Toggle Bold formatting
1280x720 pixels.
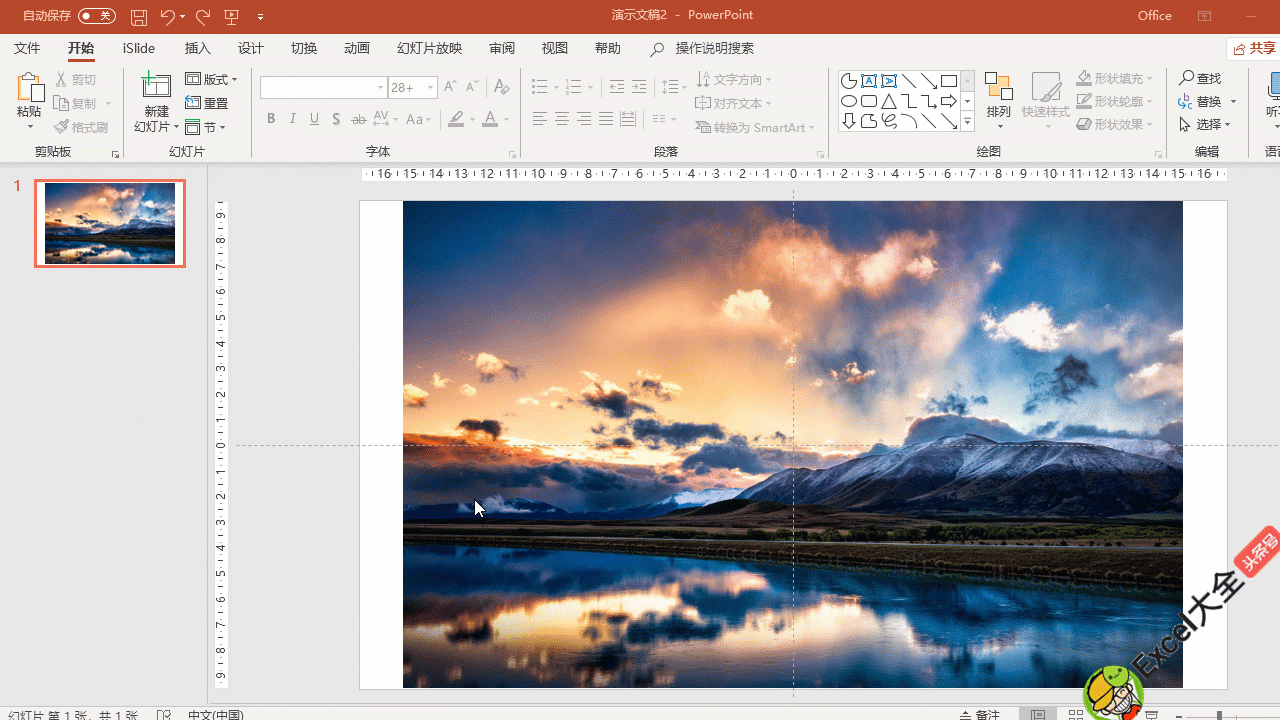tap(271, 119)
